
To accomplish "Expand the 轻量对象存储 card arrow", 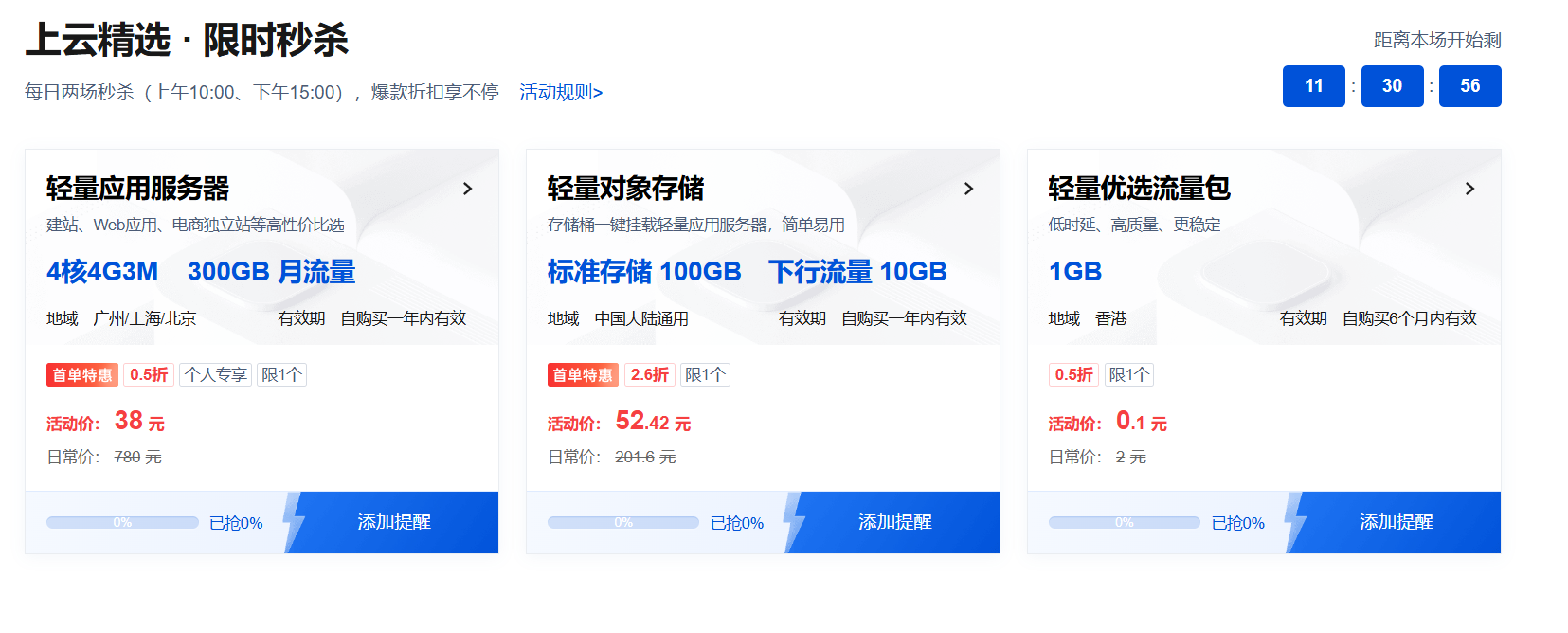I will click(968, 189).
